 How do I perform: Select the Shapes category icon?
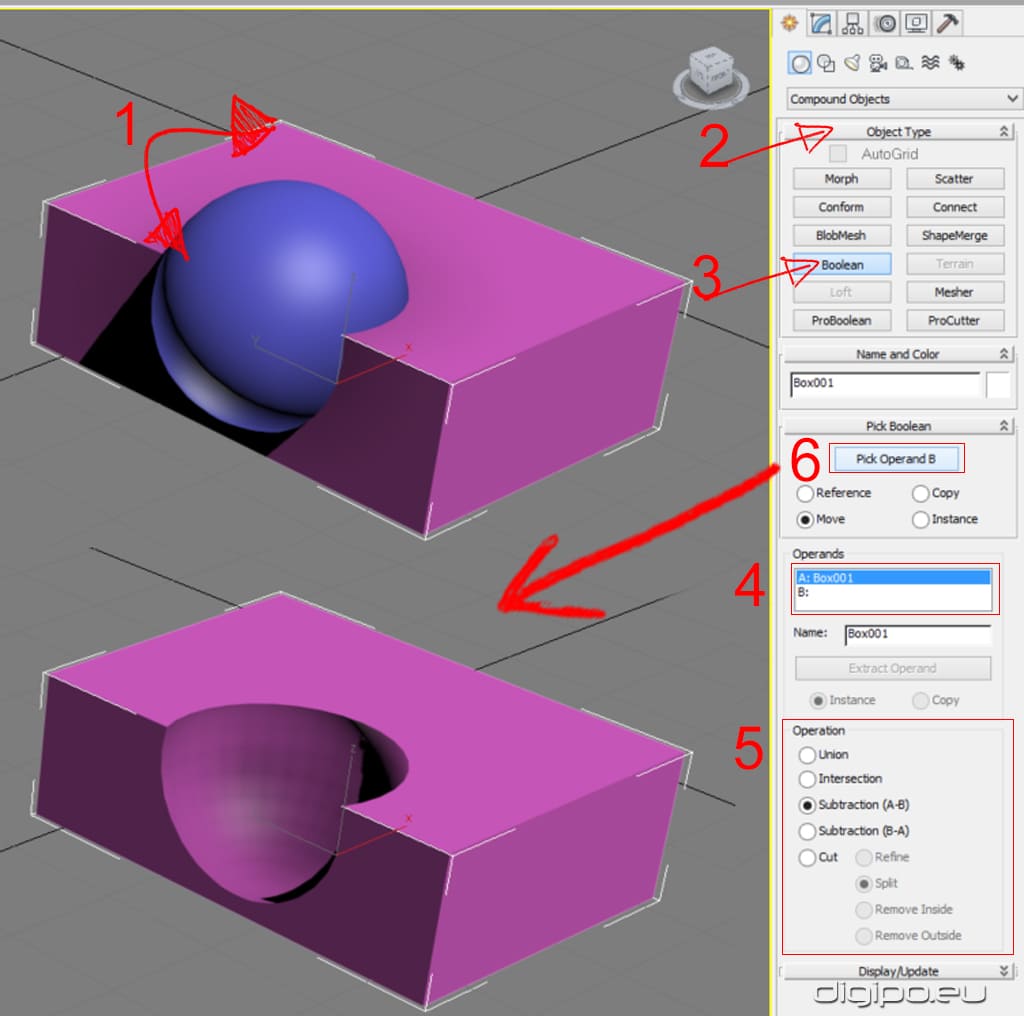[826, 63]
